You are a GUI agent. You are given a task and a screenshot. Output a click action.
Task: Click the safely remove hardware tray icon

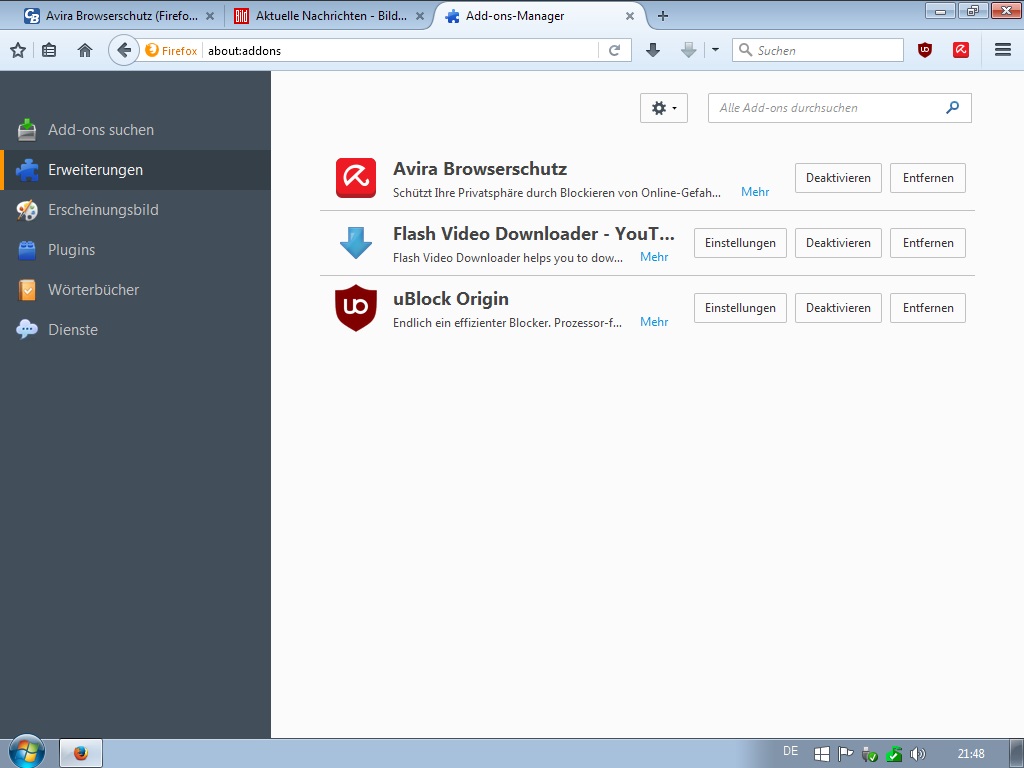point(869,754)
